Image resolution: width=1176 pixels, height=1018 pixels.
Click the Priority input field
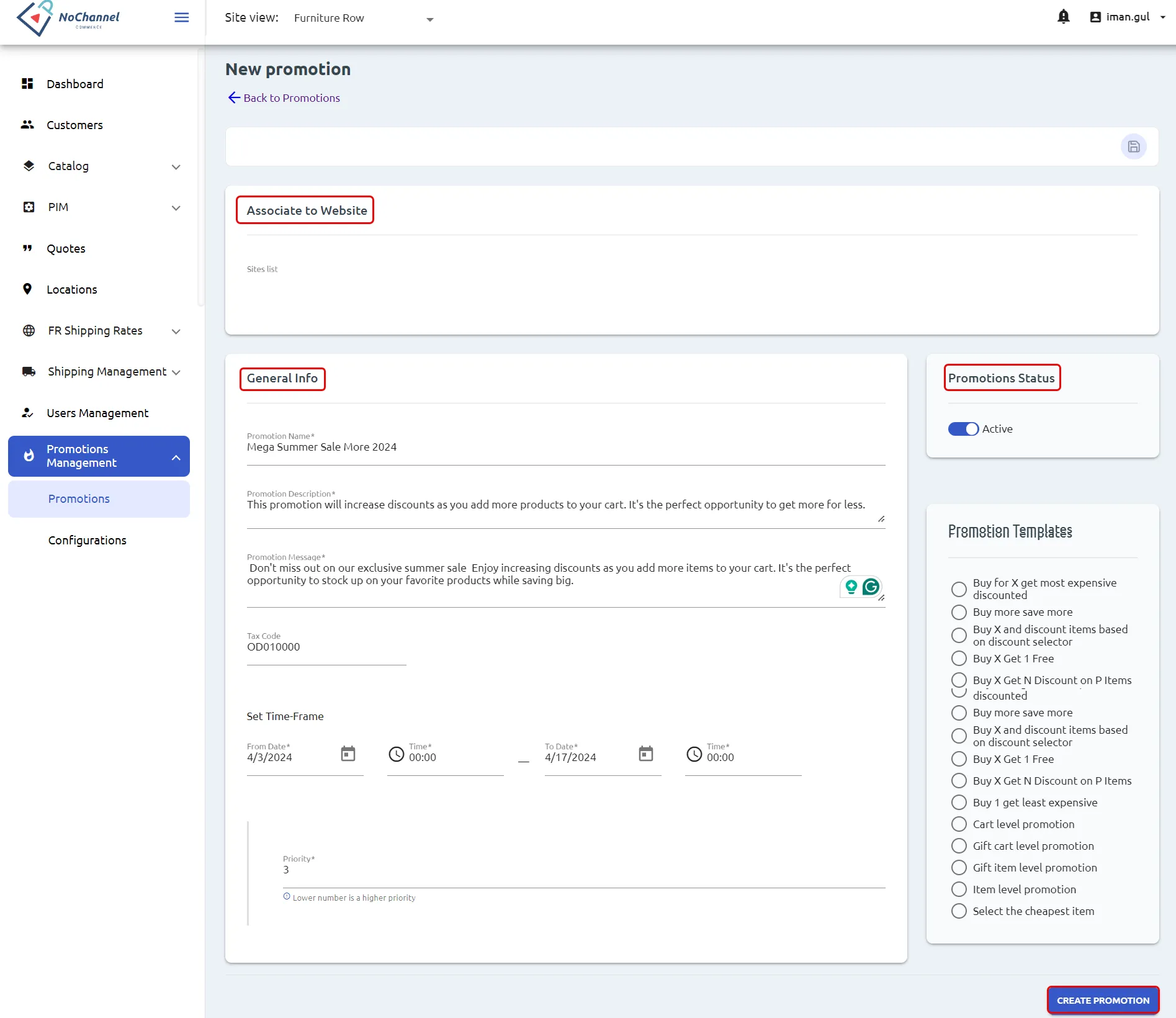click(584, 870)
